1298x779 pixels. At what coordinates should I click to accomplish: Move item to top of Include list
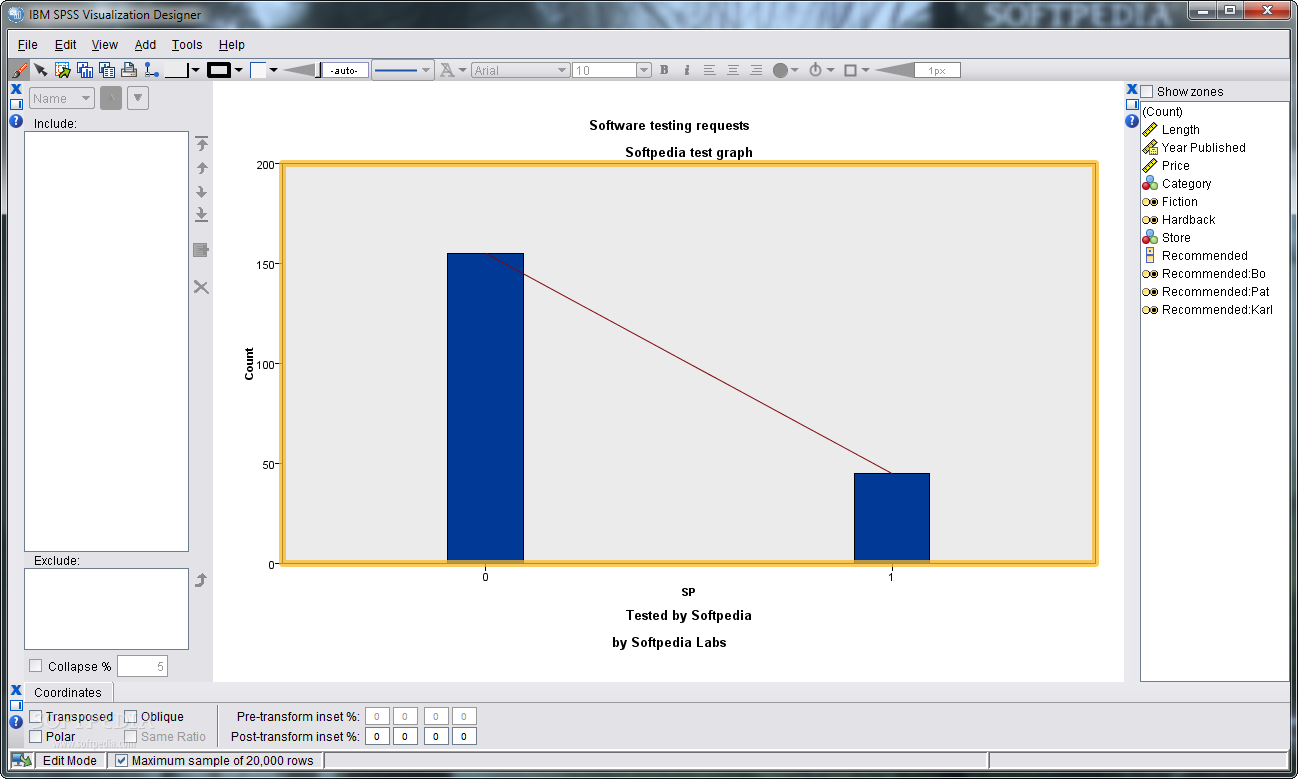[201, 144]
